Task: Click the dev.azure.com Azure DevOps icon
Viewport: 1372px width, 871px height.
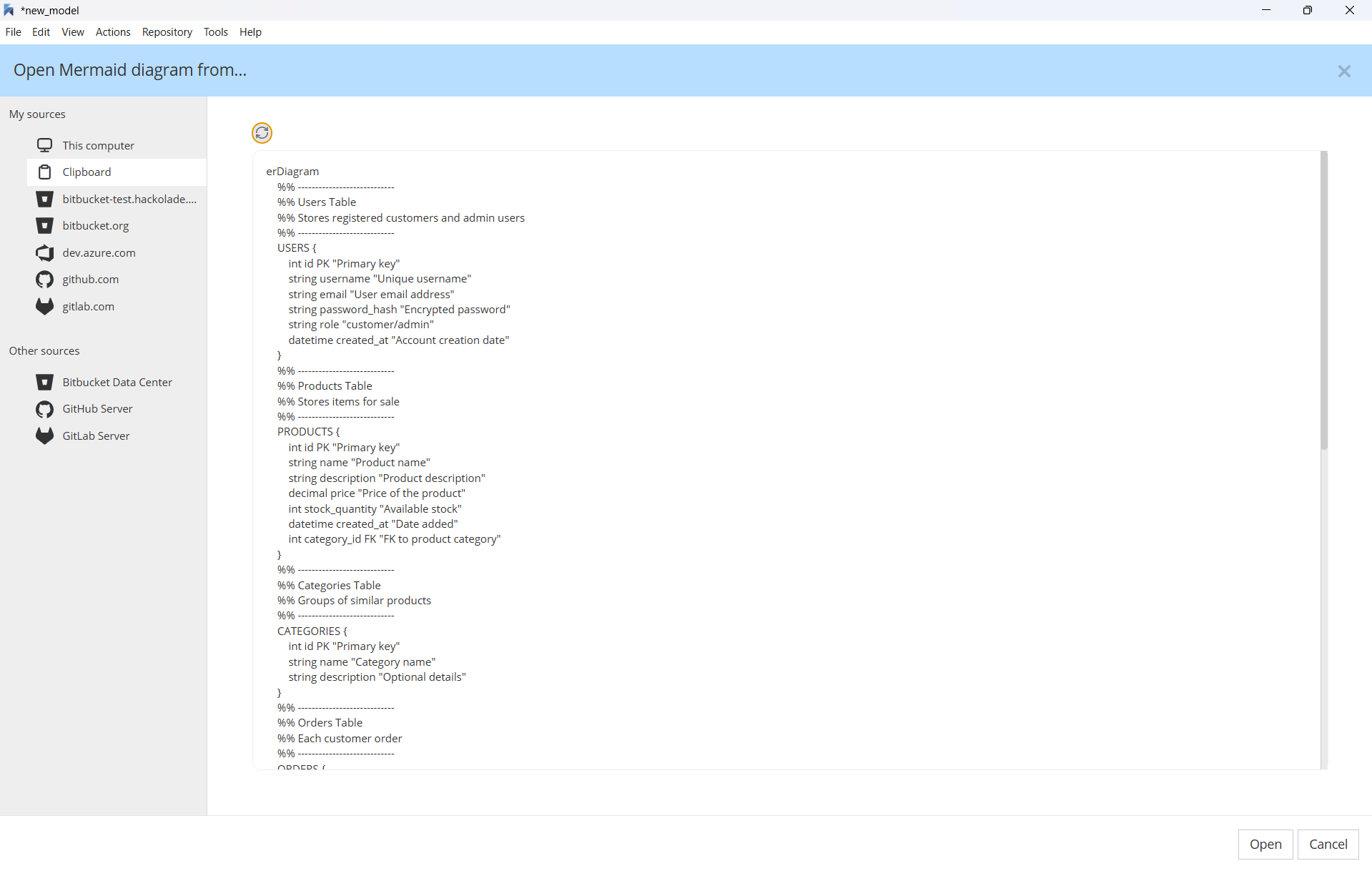Action: click(x=44, y=253)
